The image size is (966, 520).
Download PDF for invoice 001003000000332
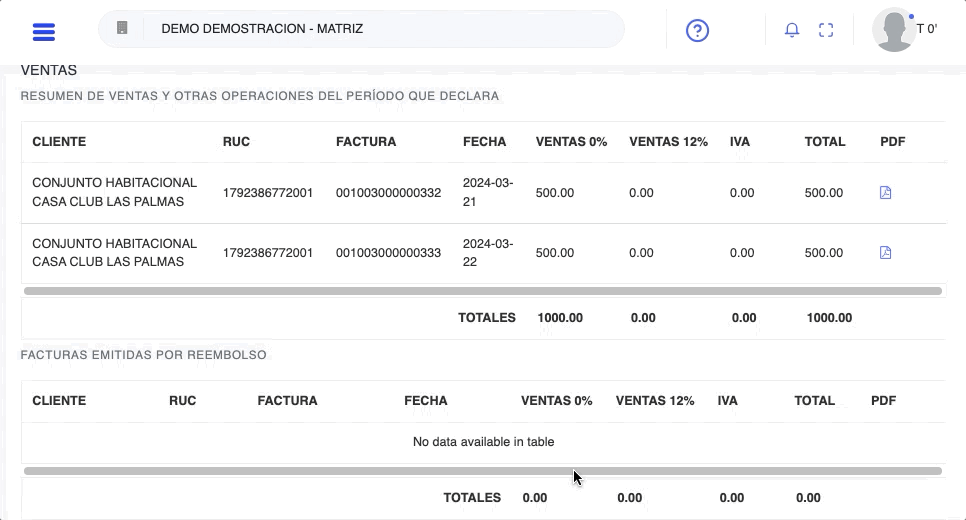click(885, 193)
